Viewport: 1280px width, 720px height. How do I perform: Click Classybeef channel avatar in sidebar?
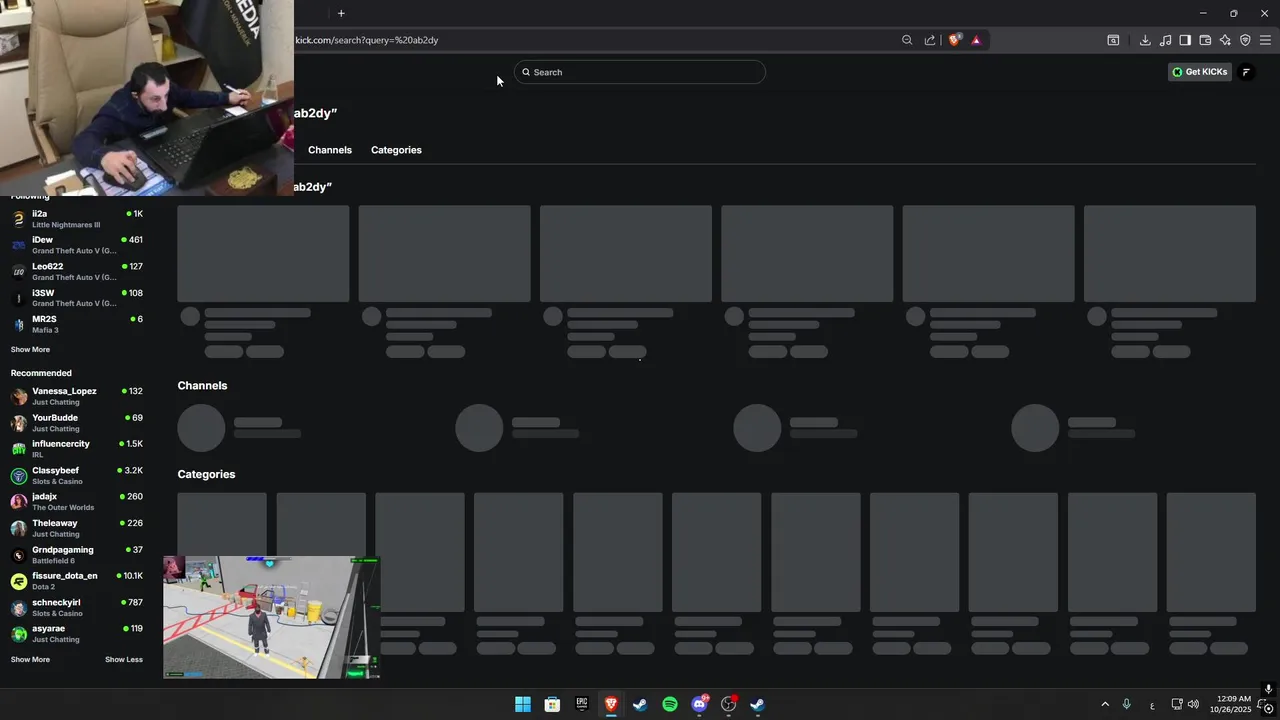point(18,476)
